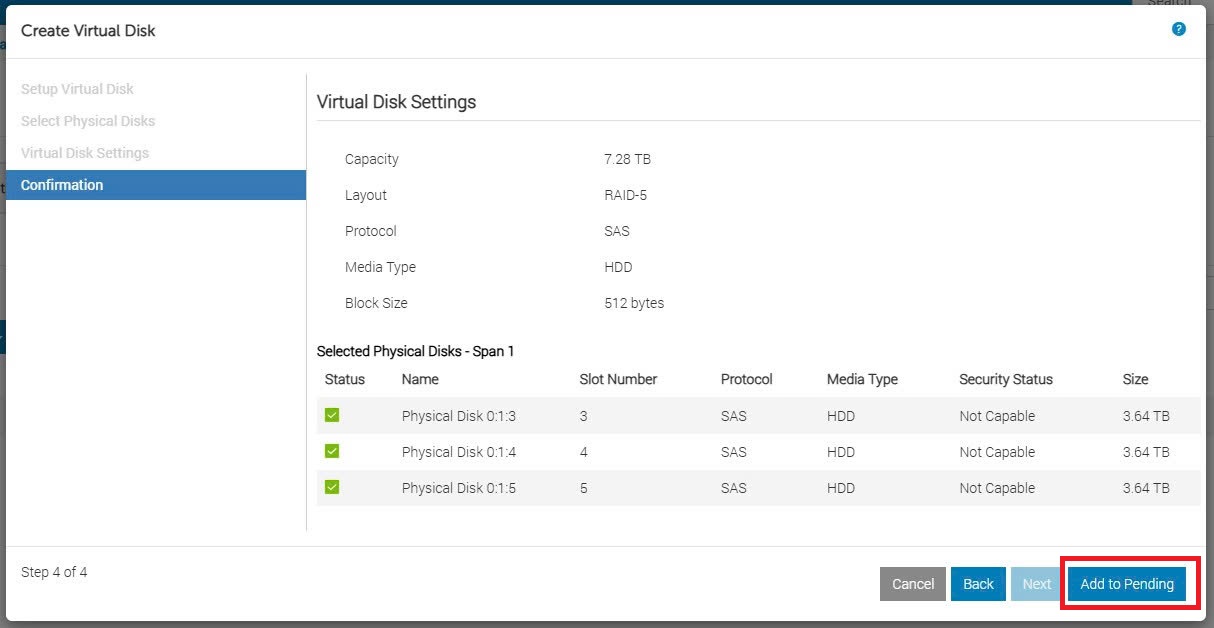Click the 7.28 TB capacity value
Screen dimensions: 1214x628
click(x=627, y=159)
